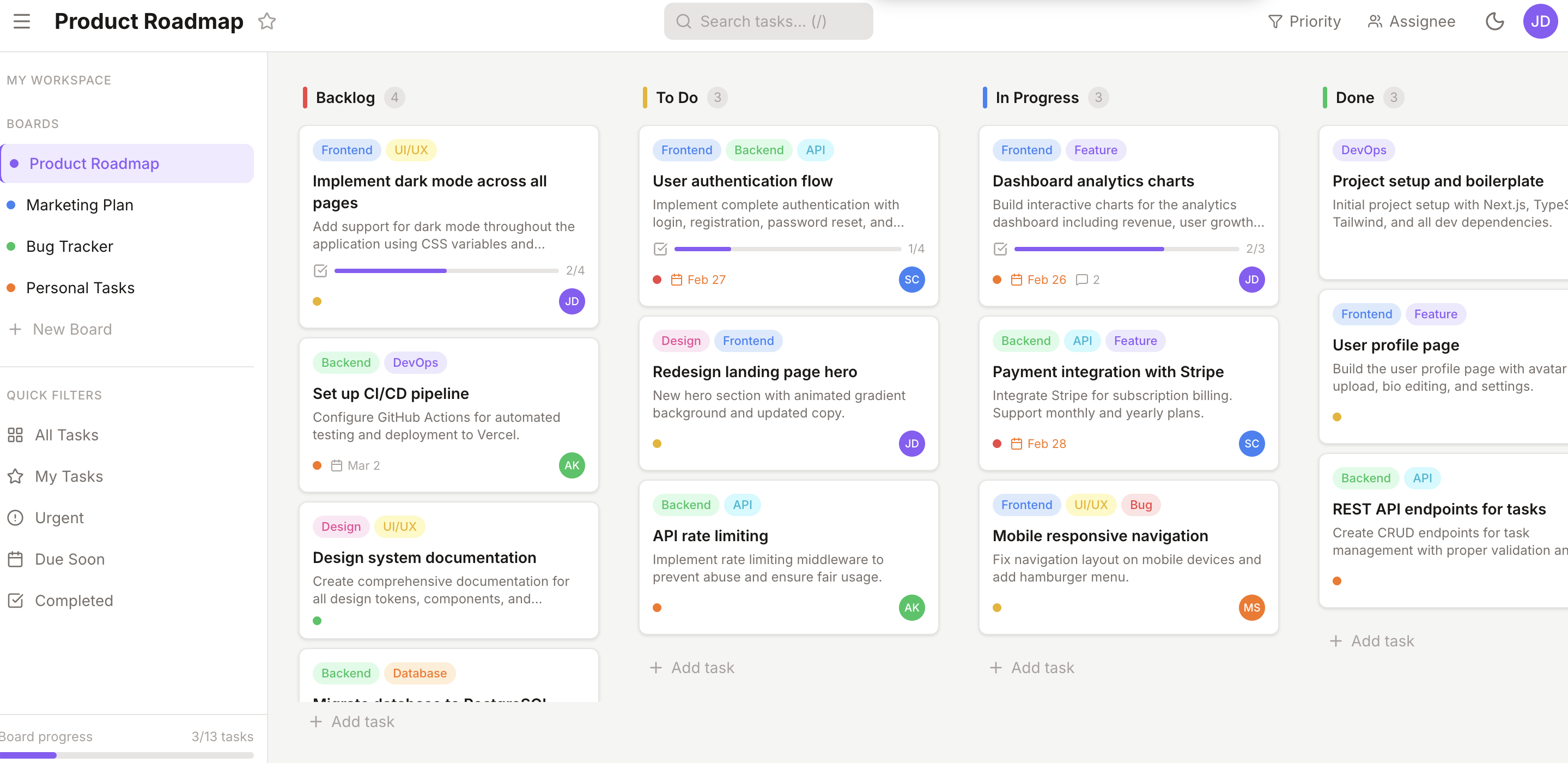Viewport: 1568px width, 763px height.
Task: Switch to the Bug Tracker board
Action: click(69, 246)
